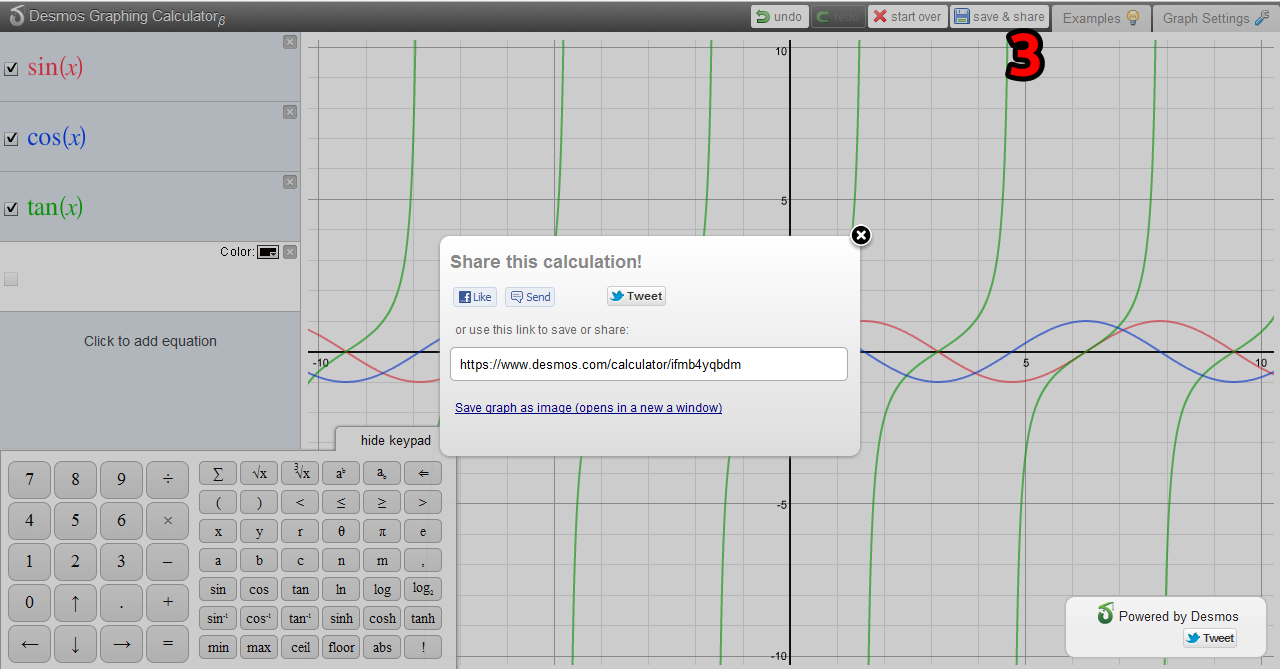This screenshot has height=669, width=1280.
Task: Click the summation sigma key
Action: pos(218,473)
